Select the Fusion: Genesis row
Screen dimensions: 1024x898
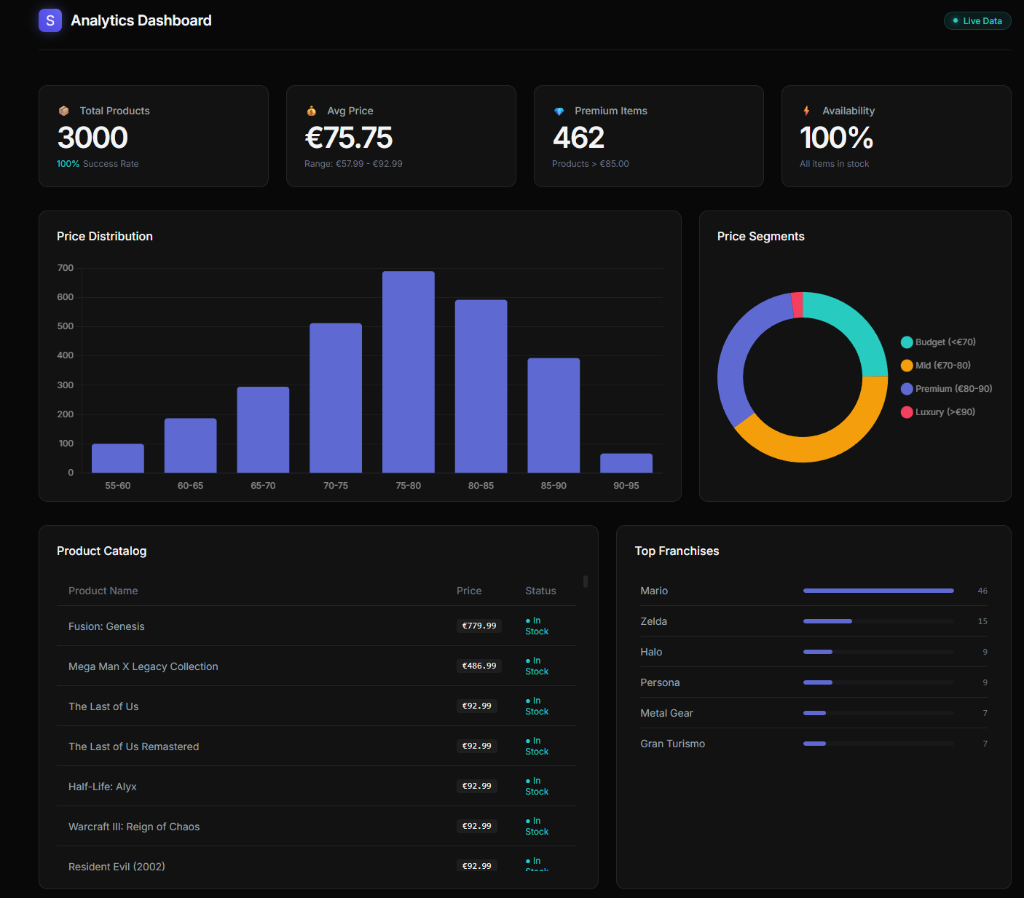(x=317, y=626)
